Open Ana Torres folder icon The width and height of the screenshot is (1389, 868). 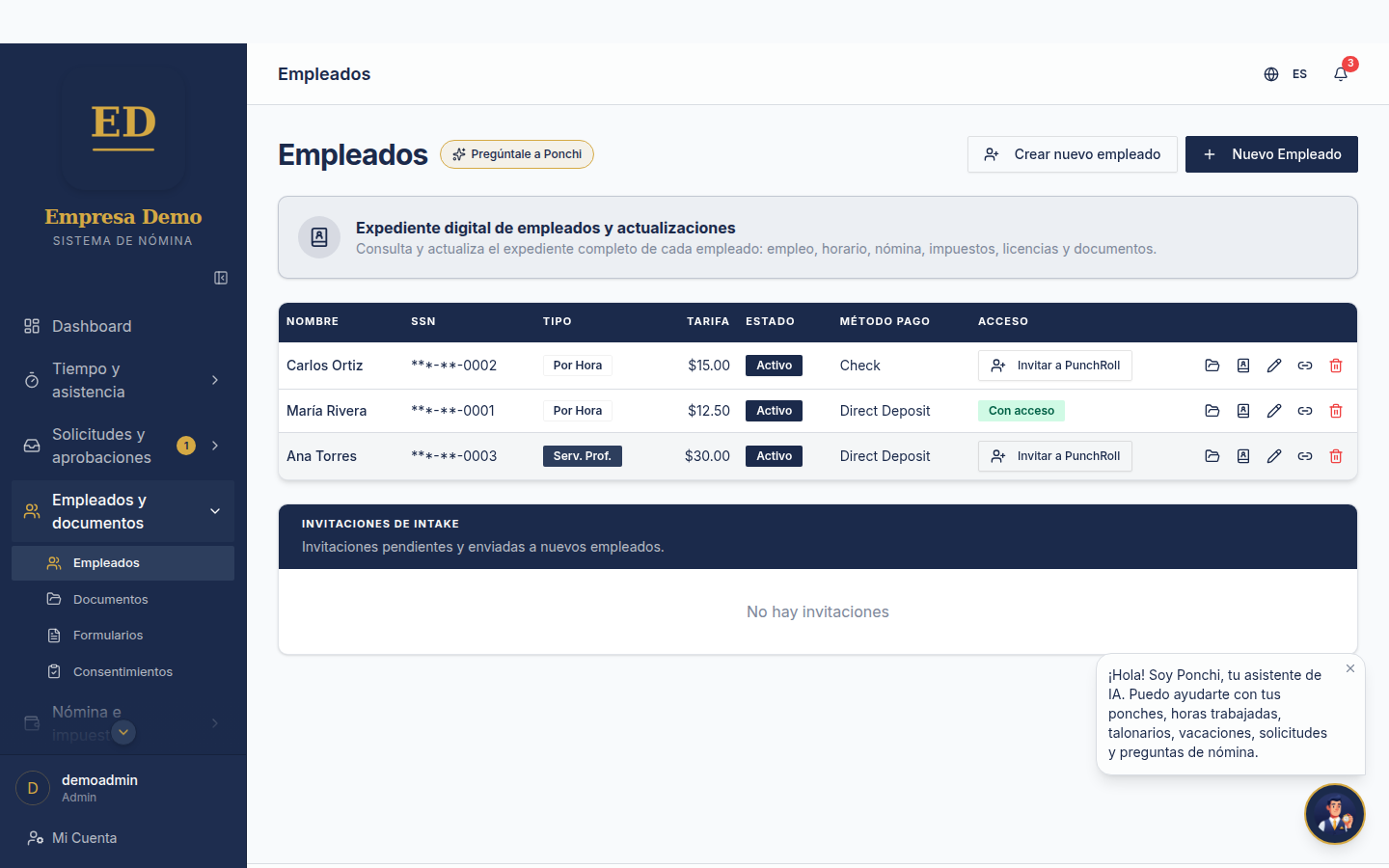coord(1212,456)
